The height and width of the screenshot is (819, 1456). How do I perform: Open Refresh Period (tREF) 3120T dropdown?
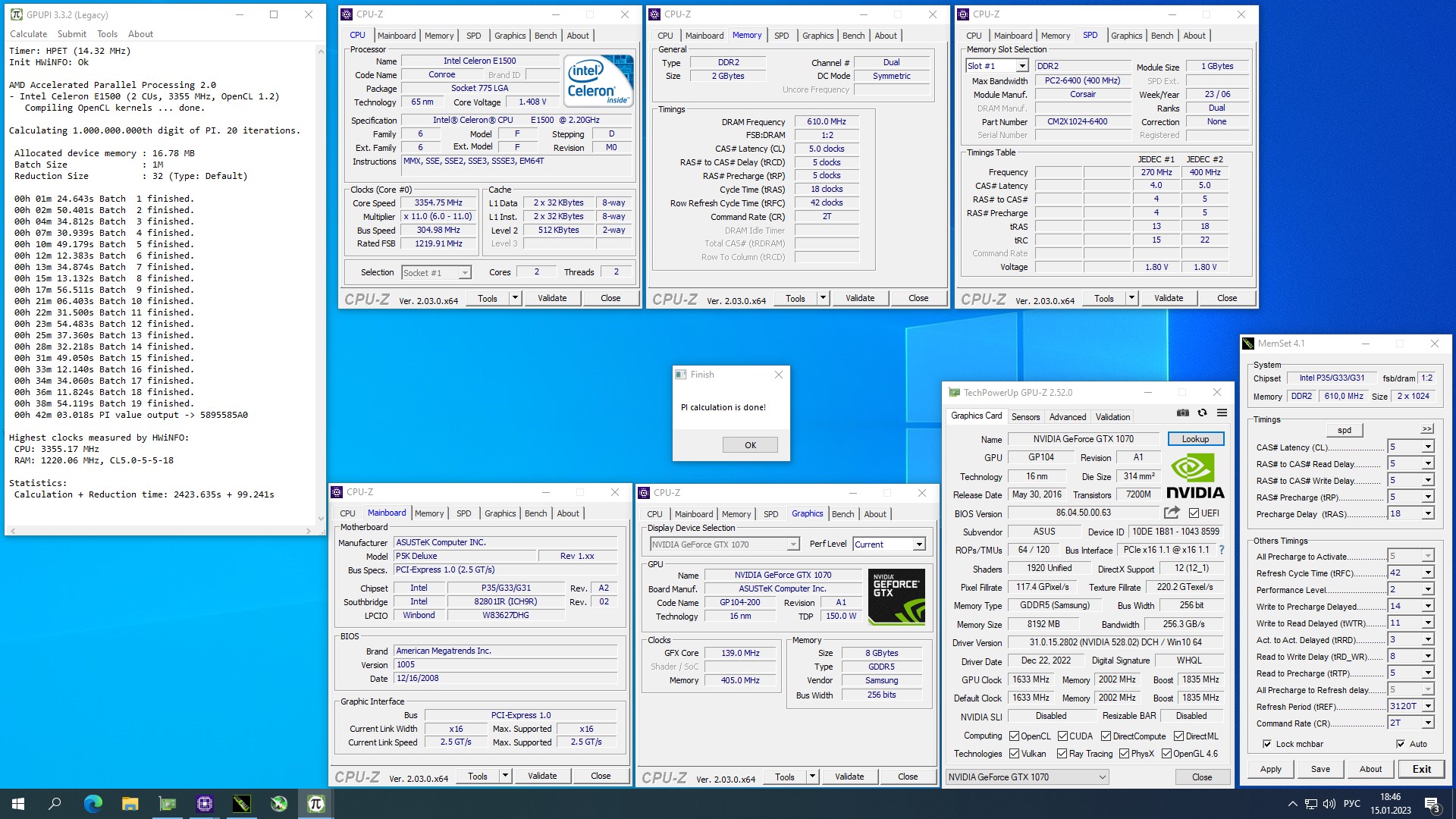(x=1427, y=706)
